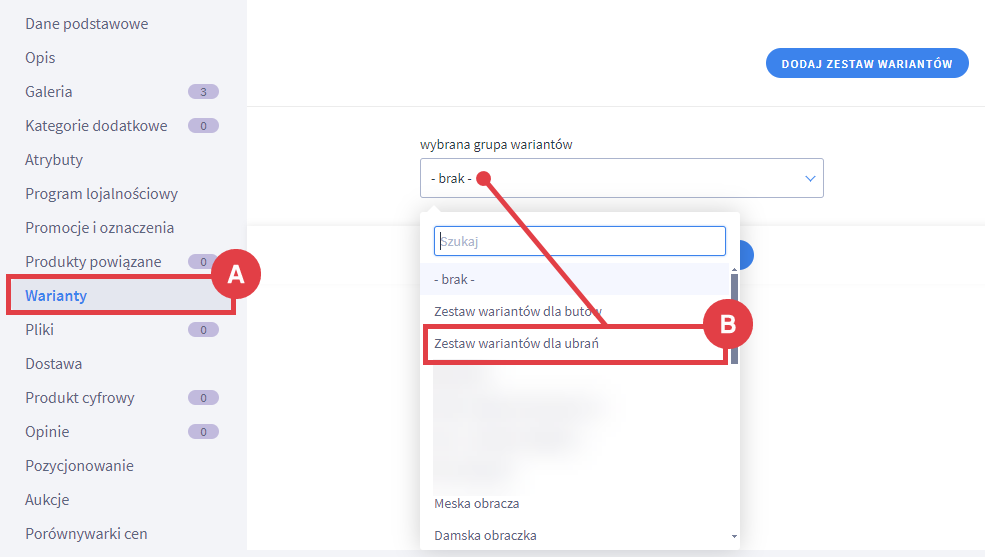Viewport: 985px width, 557px height.
Task: Open the Warianty tab
Action: pos(56,295)
